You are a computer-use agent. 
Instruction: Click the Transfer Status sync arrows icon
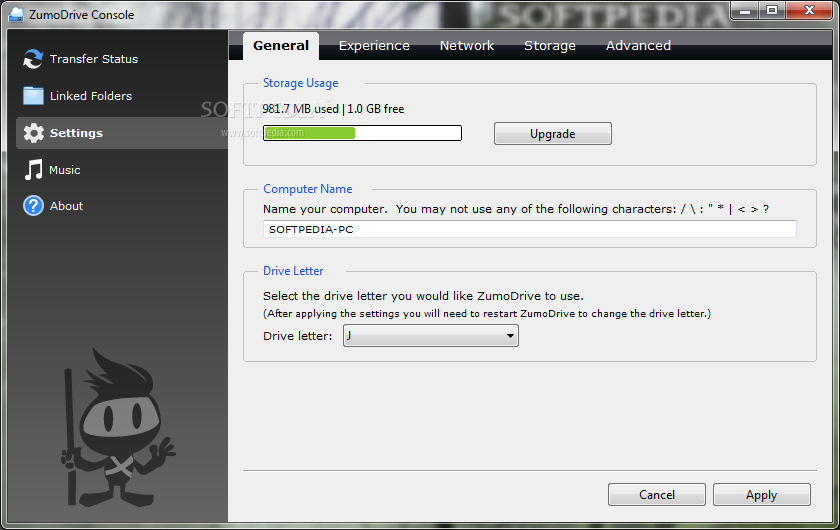point(33,59)
